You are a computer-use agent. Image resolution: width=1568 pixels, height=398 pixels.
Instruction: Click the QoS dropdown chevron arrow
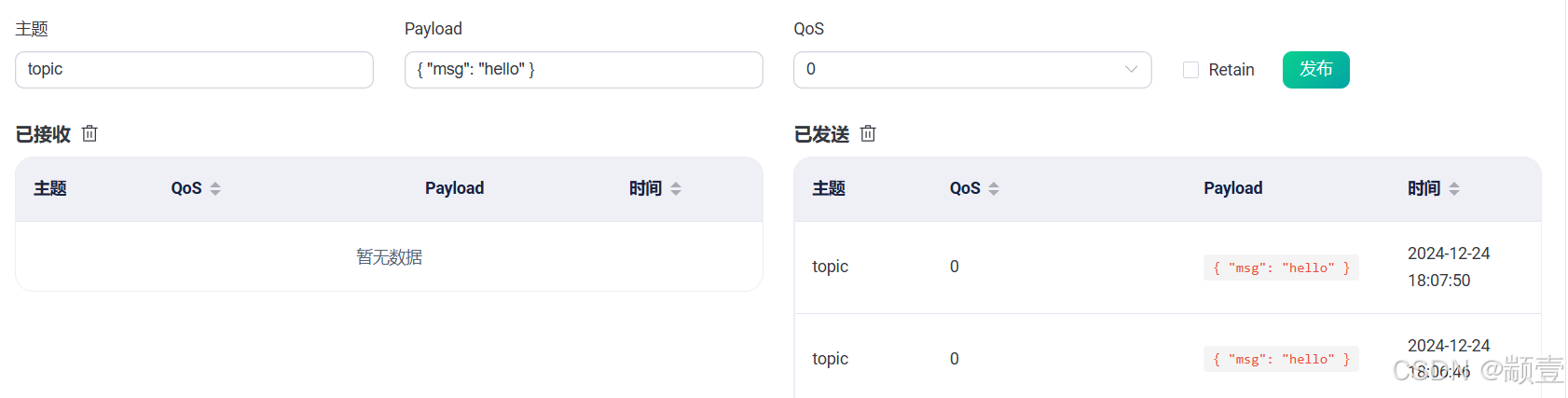(1131, 70)
